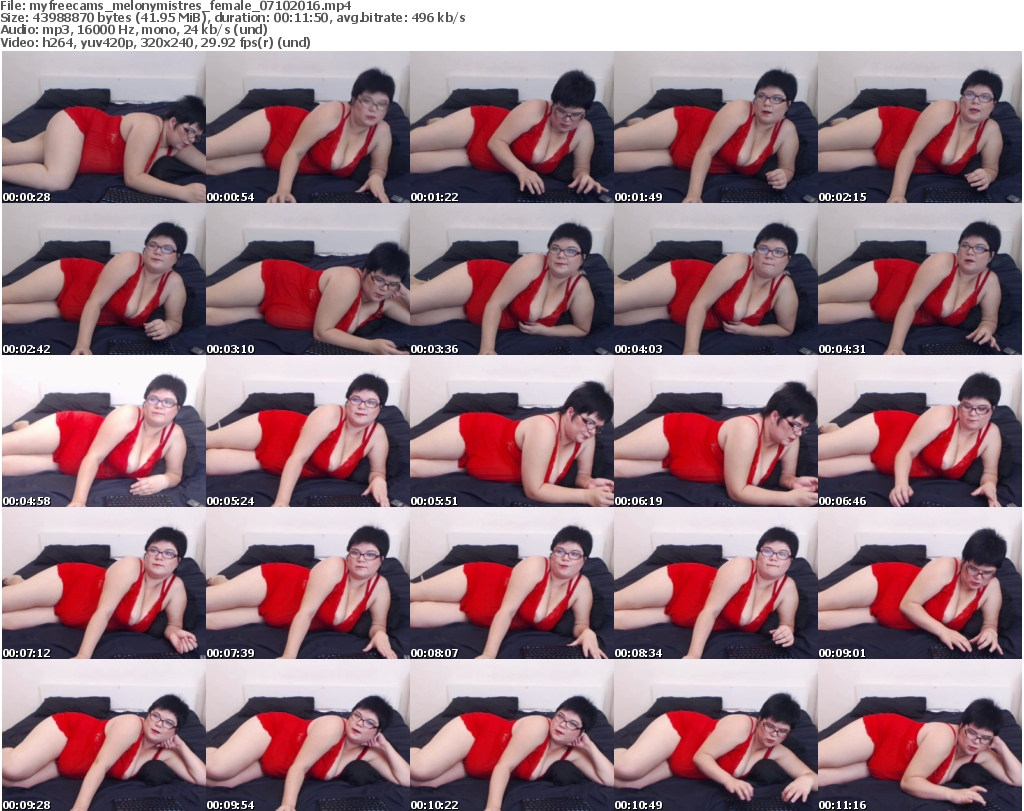Open the frame at 00:00:54
Image resolution: width=1024 pixels, height=811 pixels.
point(308,127)
